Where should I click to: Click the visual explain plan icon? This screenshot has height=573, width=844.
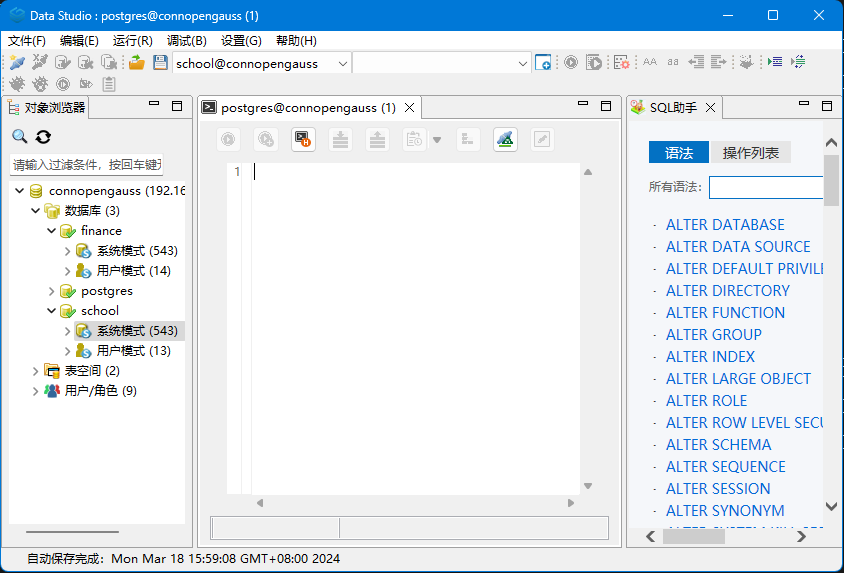click(x=505, y=140)
